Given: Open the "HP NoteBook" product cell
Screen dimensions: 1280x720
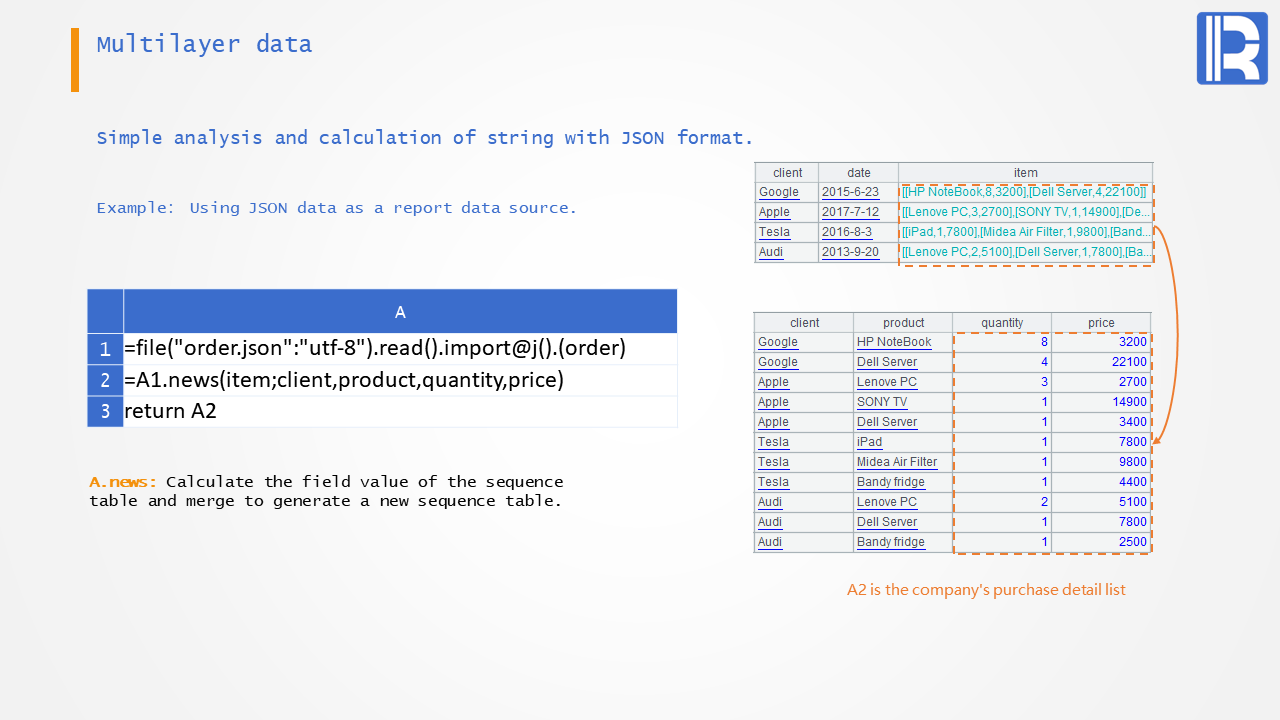Looking at the screenshot, I should click(x=903, y=342).
